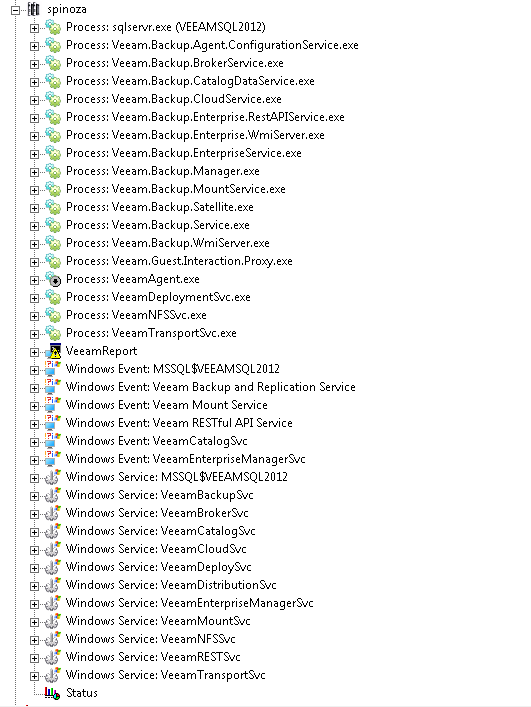Expand Windows Service: VeeamNFSSvc node

34,640
